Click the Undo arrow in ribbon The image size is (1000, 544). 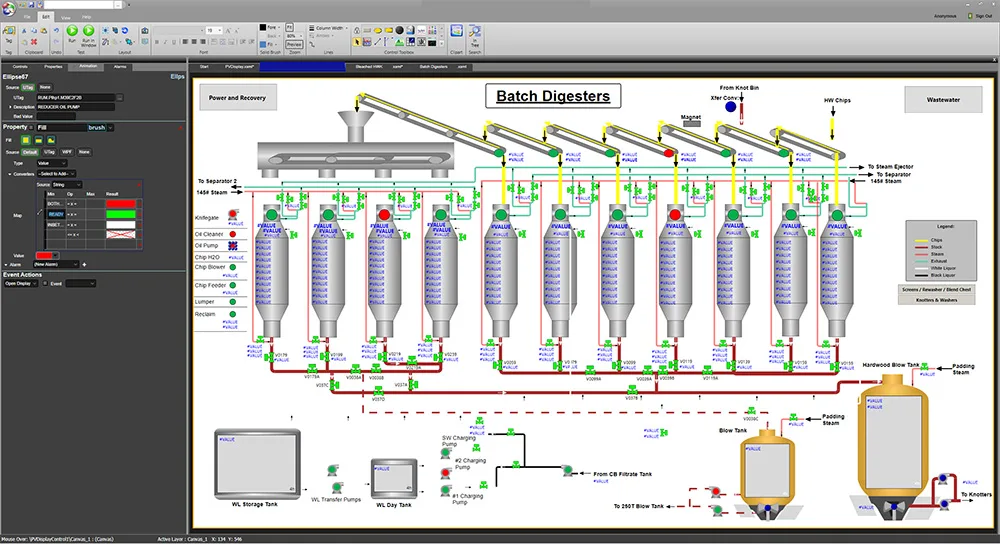[x=54, y=31]
